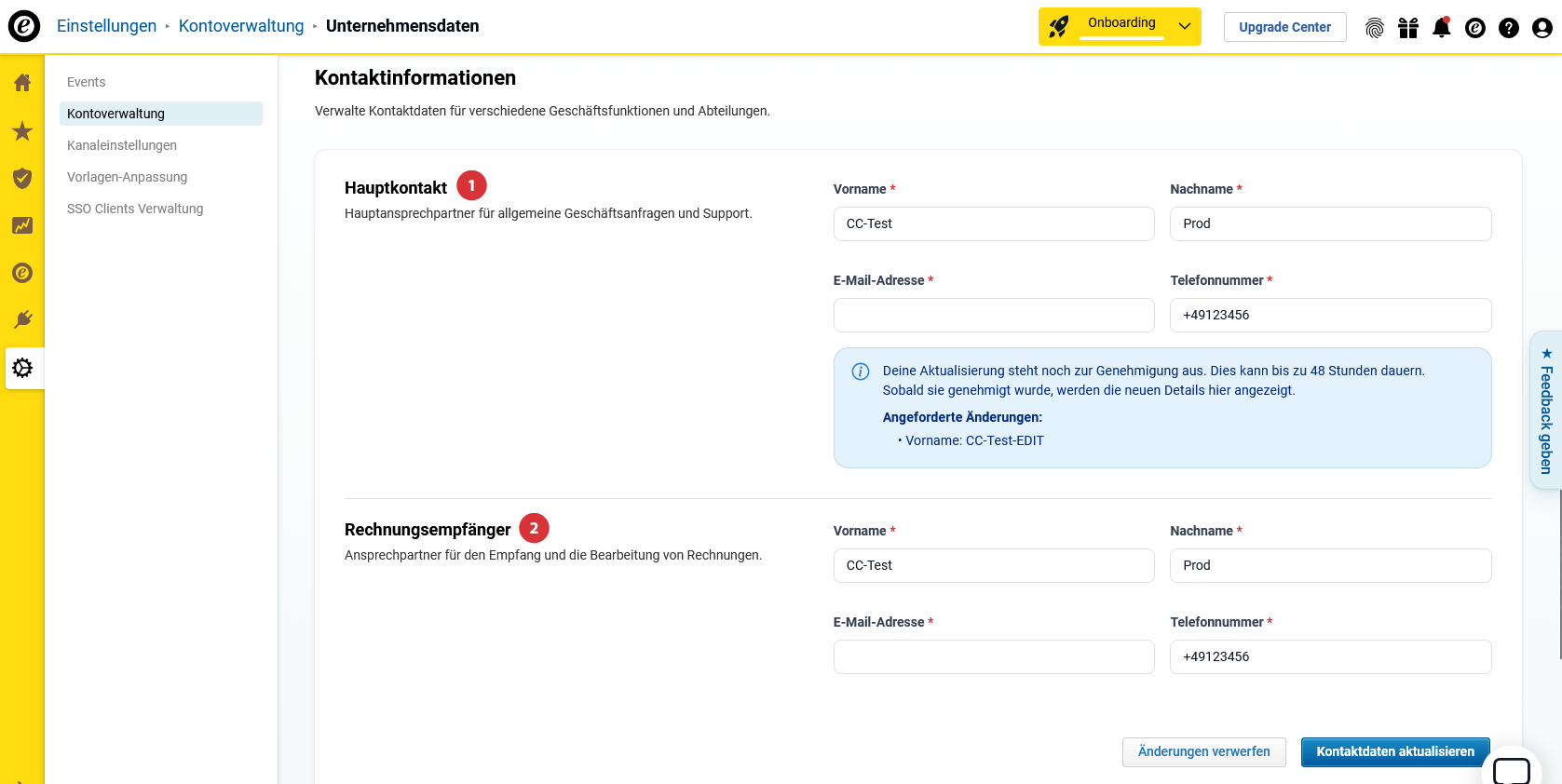
Task: Open the notifications bell icon
Action: [x=1441, y=28]
